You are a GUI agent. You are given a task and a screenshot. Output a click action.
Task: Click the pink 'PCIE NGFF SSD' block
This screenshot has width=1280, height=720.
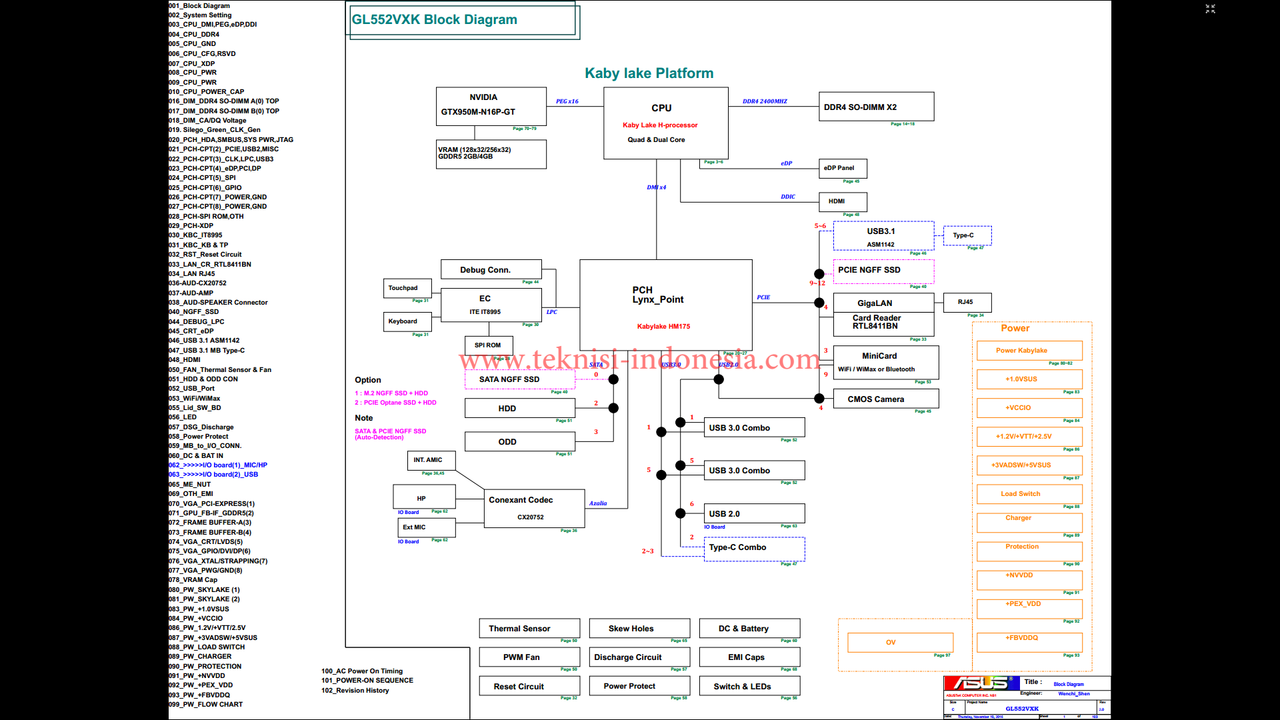click(x=884, y=271)
